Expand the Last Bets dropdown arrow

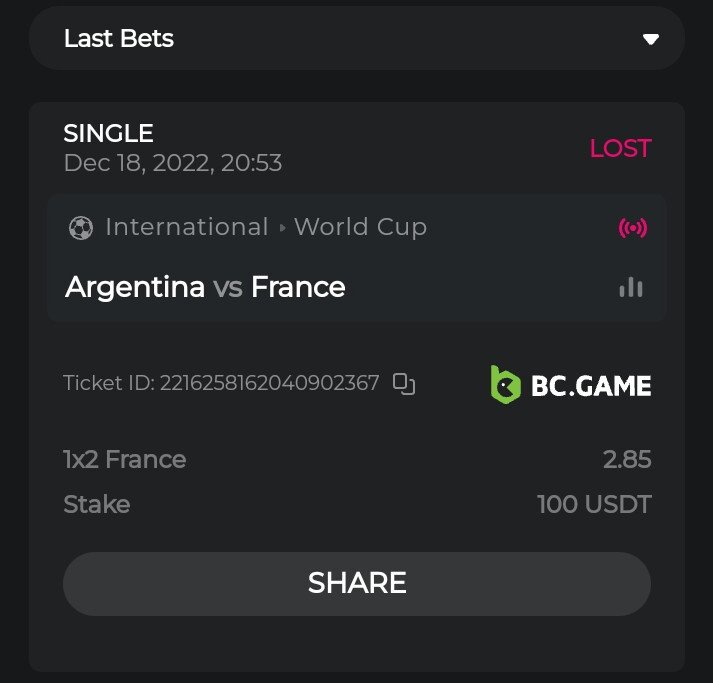[x=651, y=40]
